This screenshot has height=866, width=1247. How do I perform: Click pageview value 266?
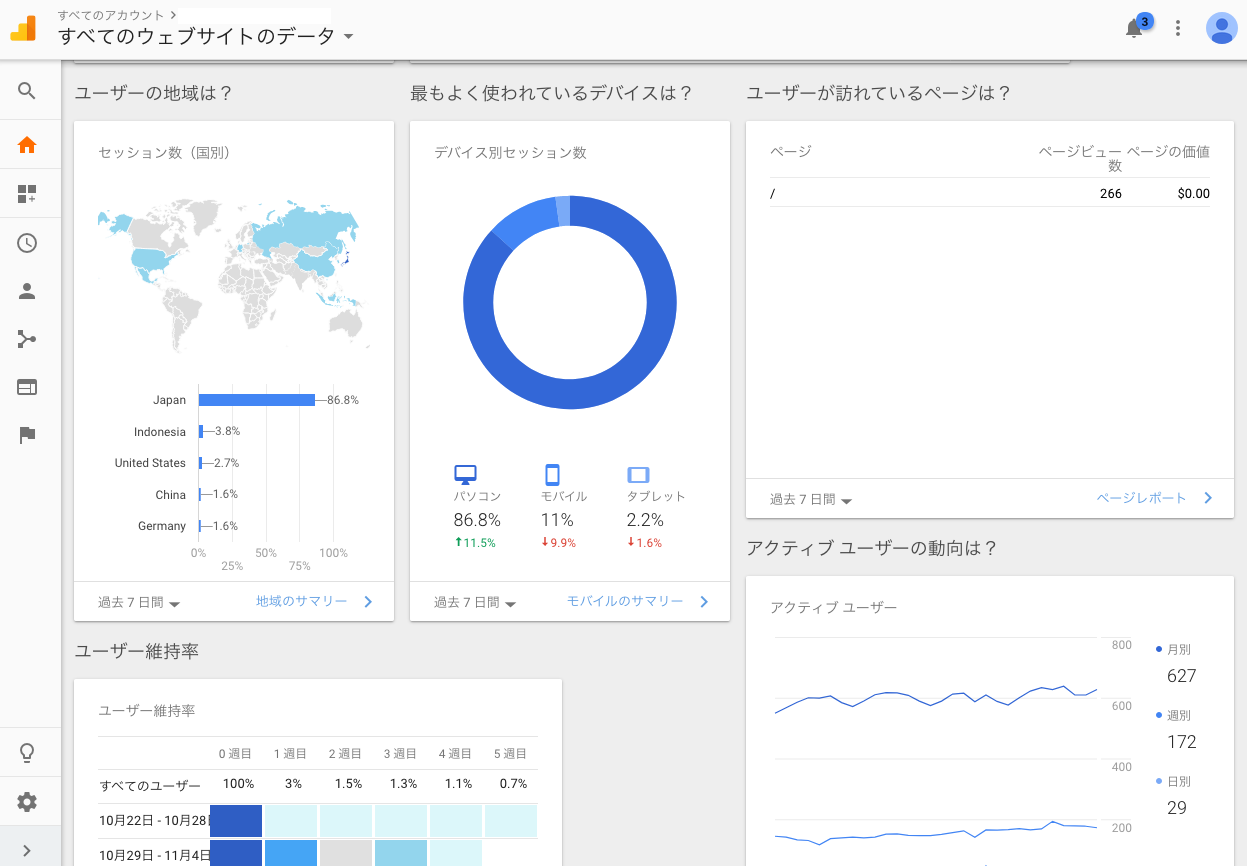[x=1110, y=194]
